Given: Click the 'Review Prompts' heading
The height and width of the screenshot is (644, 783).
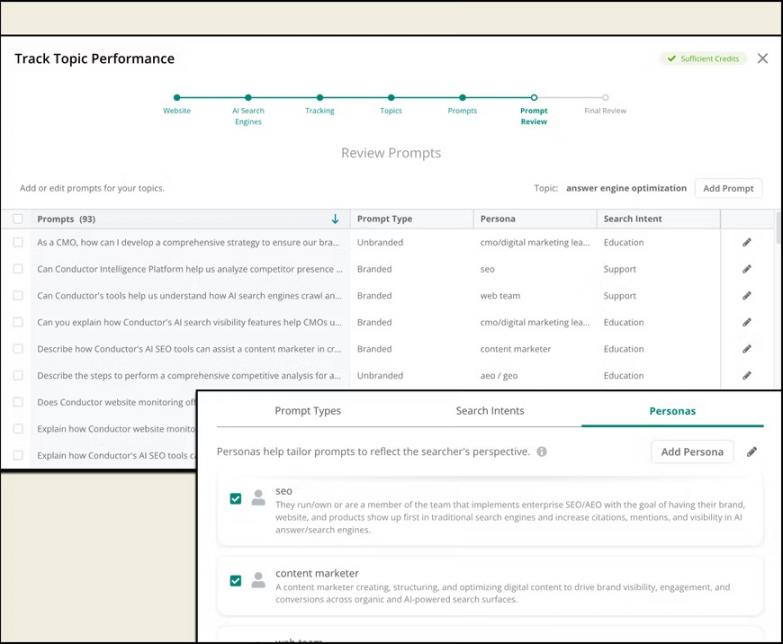Looking at the screenshot, I should [x=391, y=153].
